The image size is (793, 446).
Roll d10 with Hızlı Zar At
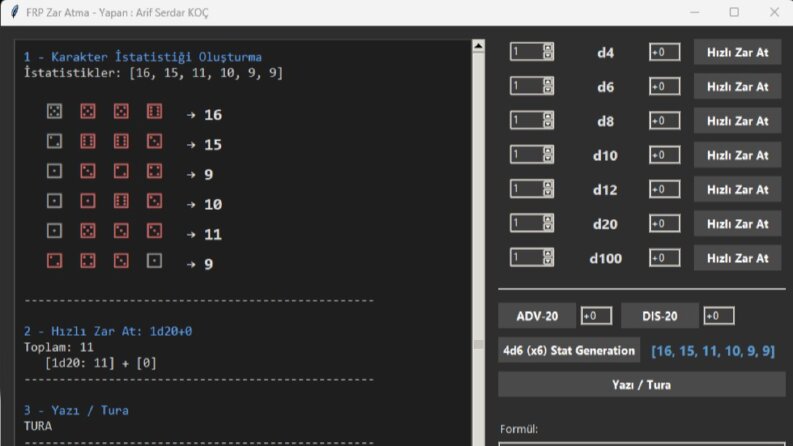737,155
